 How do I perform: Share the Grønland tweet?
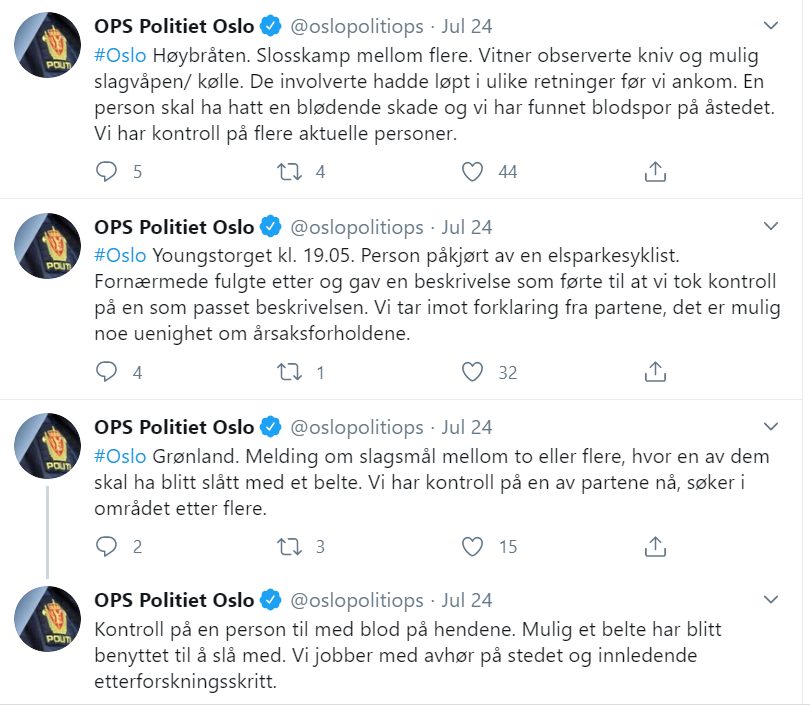[x=655, y=546]
